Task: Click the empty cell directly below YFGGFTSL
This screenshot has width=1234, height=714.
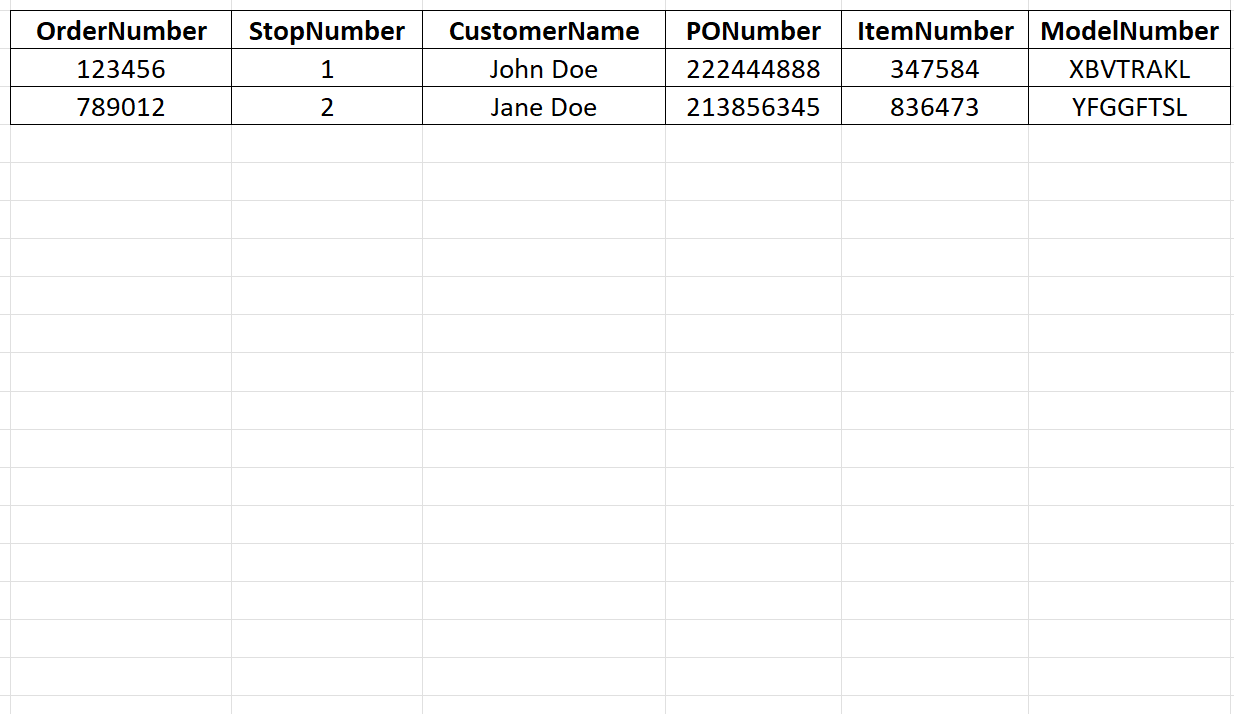Action: coord(1129,144)
